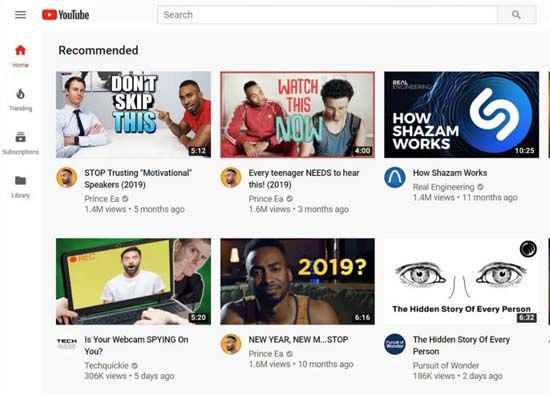Click the round logo on Hidden Story thumbnail

[x=528, y=249]
